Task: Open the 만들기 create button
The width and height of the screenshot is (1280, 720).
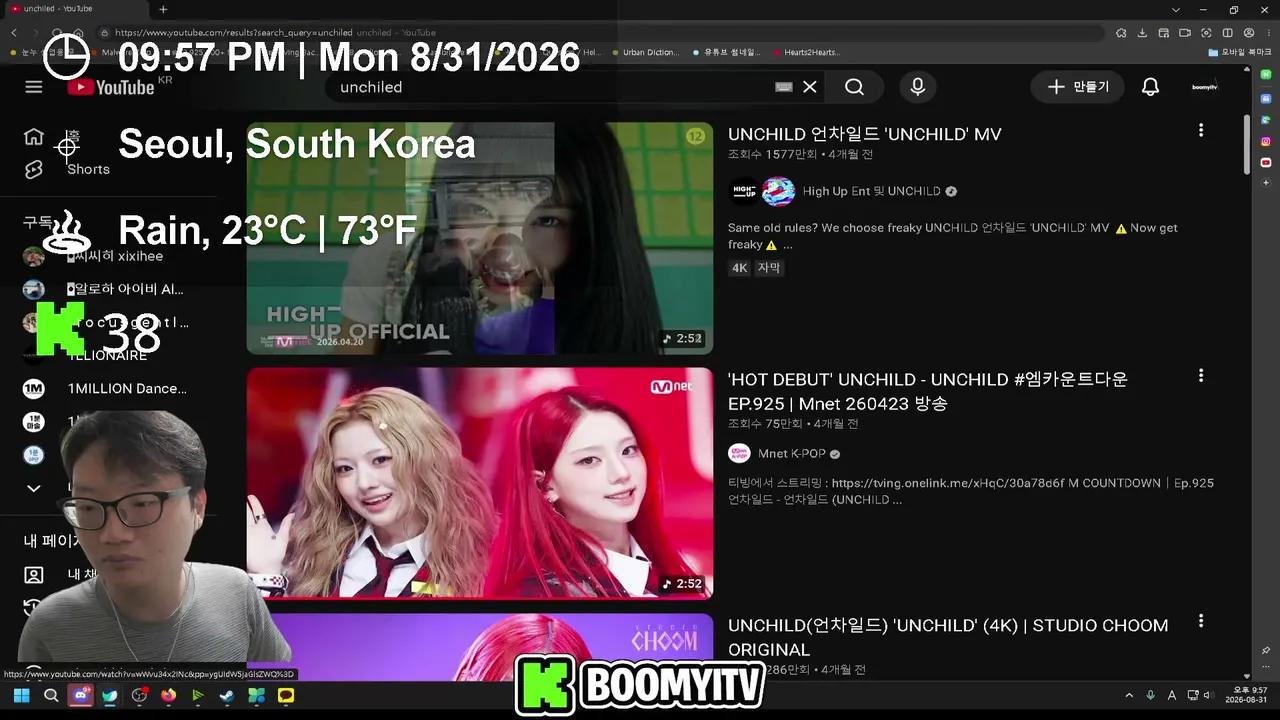Action: [x=1078, y=87]
